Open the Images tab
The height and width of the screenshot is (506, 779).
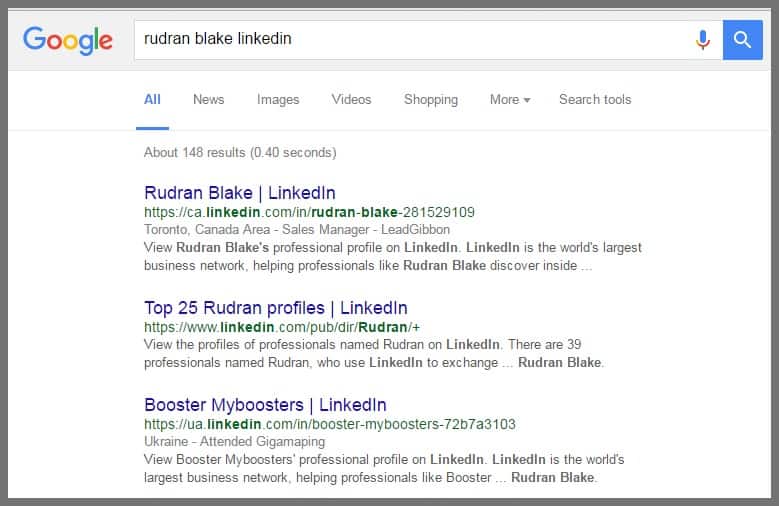click(278, 100)
